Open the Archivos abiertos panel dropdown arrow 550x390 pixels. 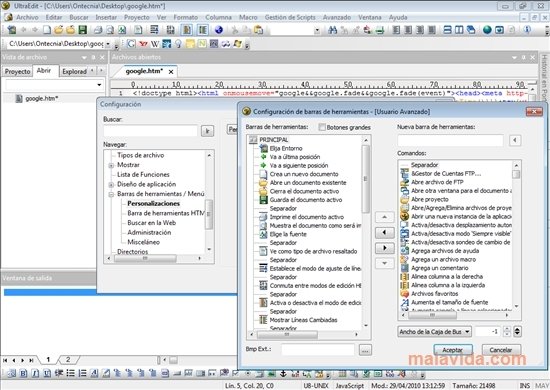tap(514, 57)
